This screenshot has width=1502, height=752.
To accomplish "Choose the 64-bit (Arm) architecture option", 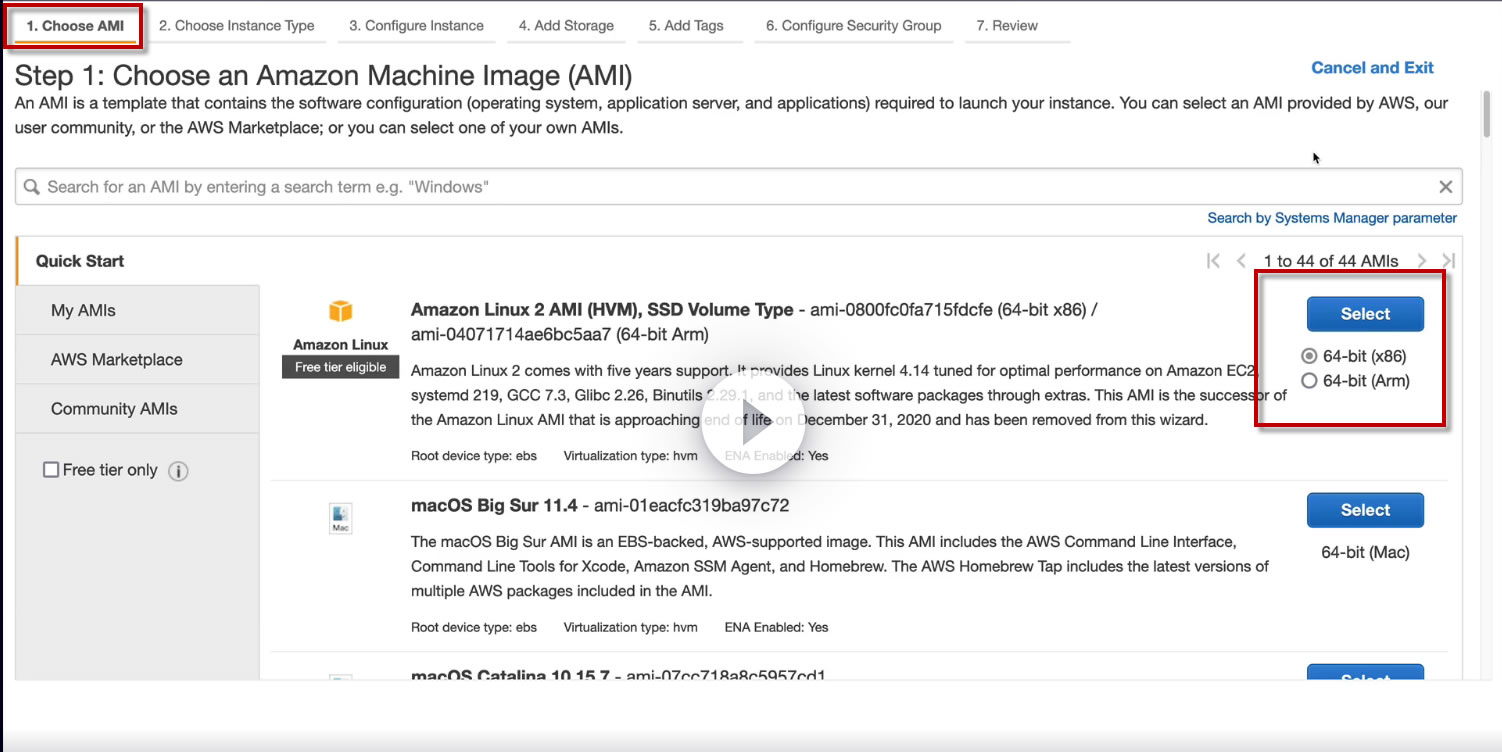I will point(1309,381).
